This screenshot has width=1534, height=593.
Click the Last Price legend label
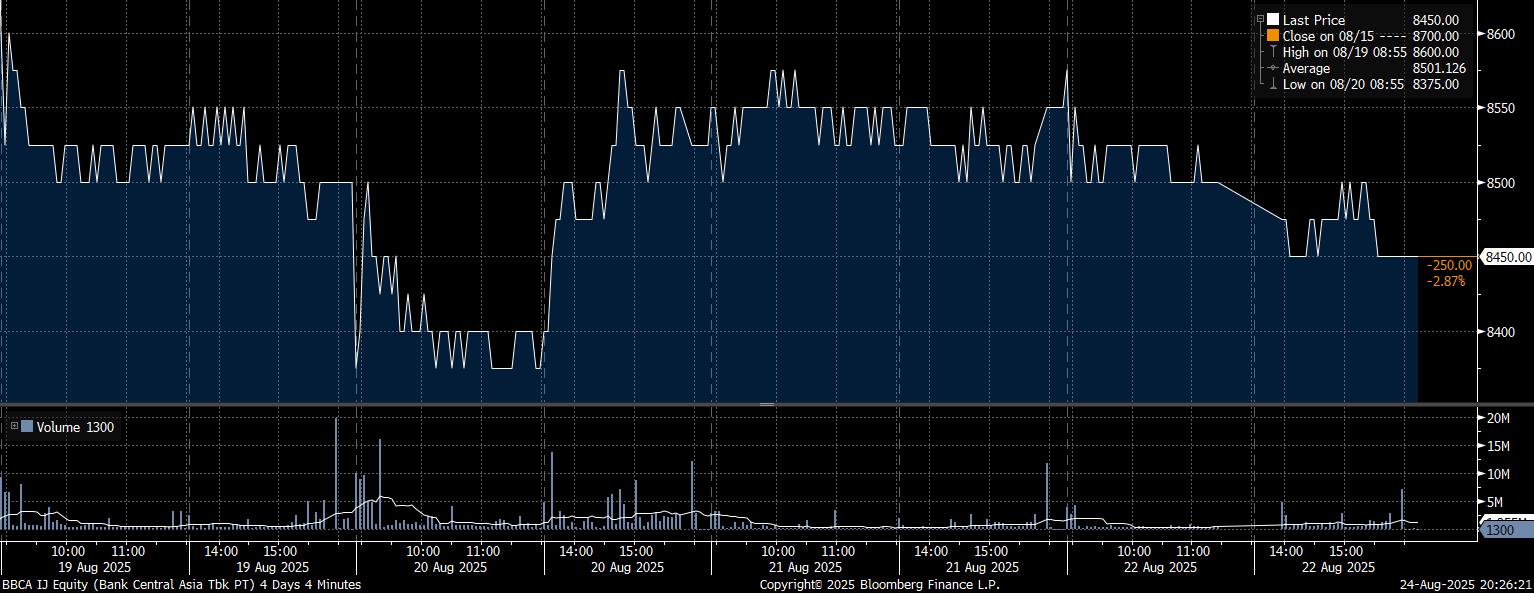point(1313,20)
